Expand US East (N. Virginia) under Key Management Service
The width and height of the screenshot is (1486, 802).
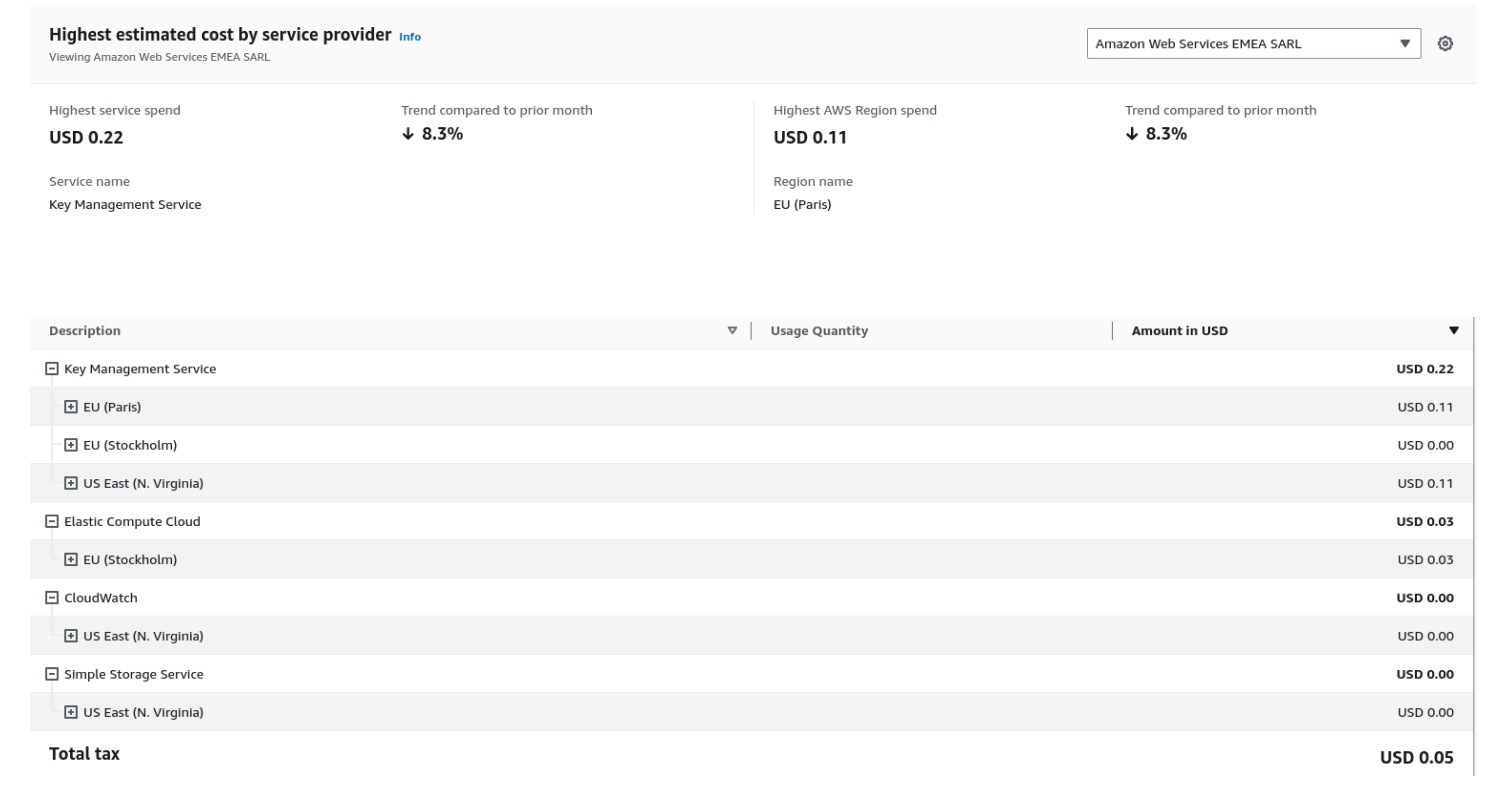(71, 484)
